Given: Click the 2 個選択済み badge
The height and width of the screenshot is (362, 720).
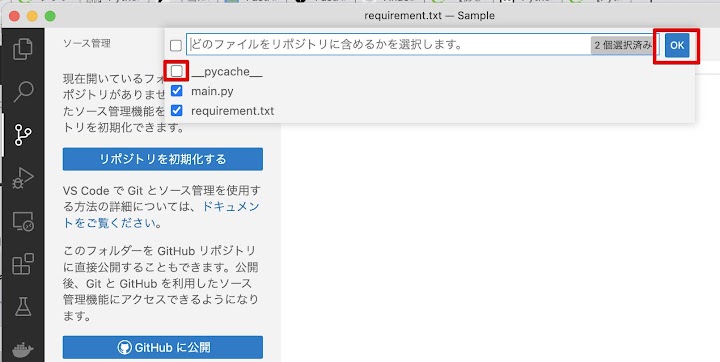Looking at the screenshot, I should coord(623,45).
